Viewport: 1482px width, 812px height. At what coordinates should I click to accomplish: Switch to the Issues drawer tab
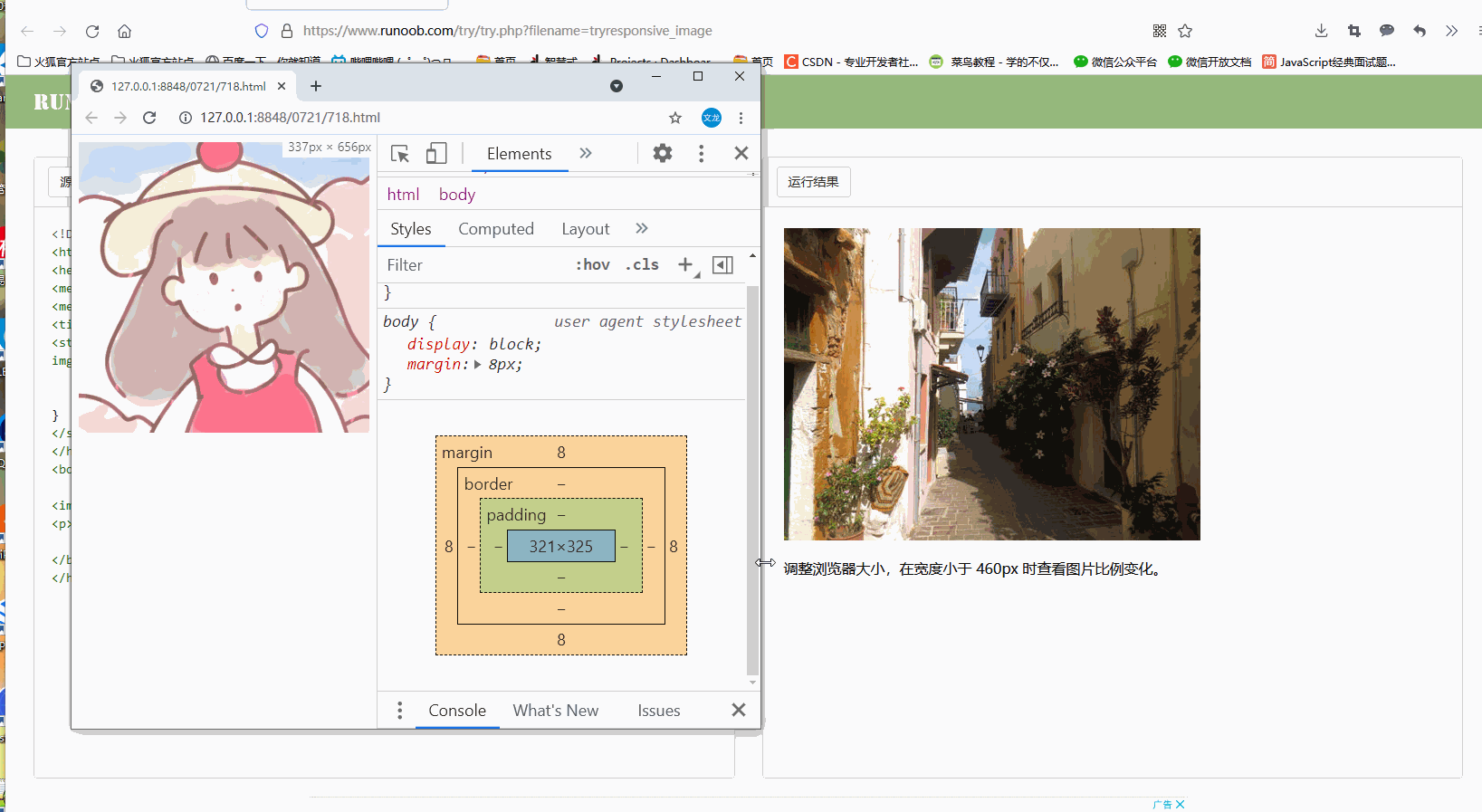[x=659, y=711]
